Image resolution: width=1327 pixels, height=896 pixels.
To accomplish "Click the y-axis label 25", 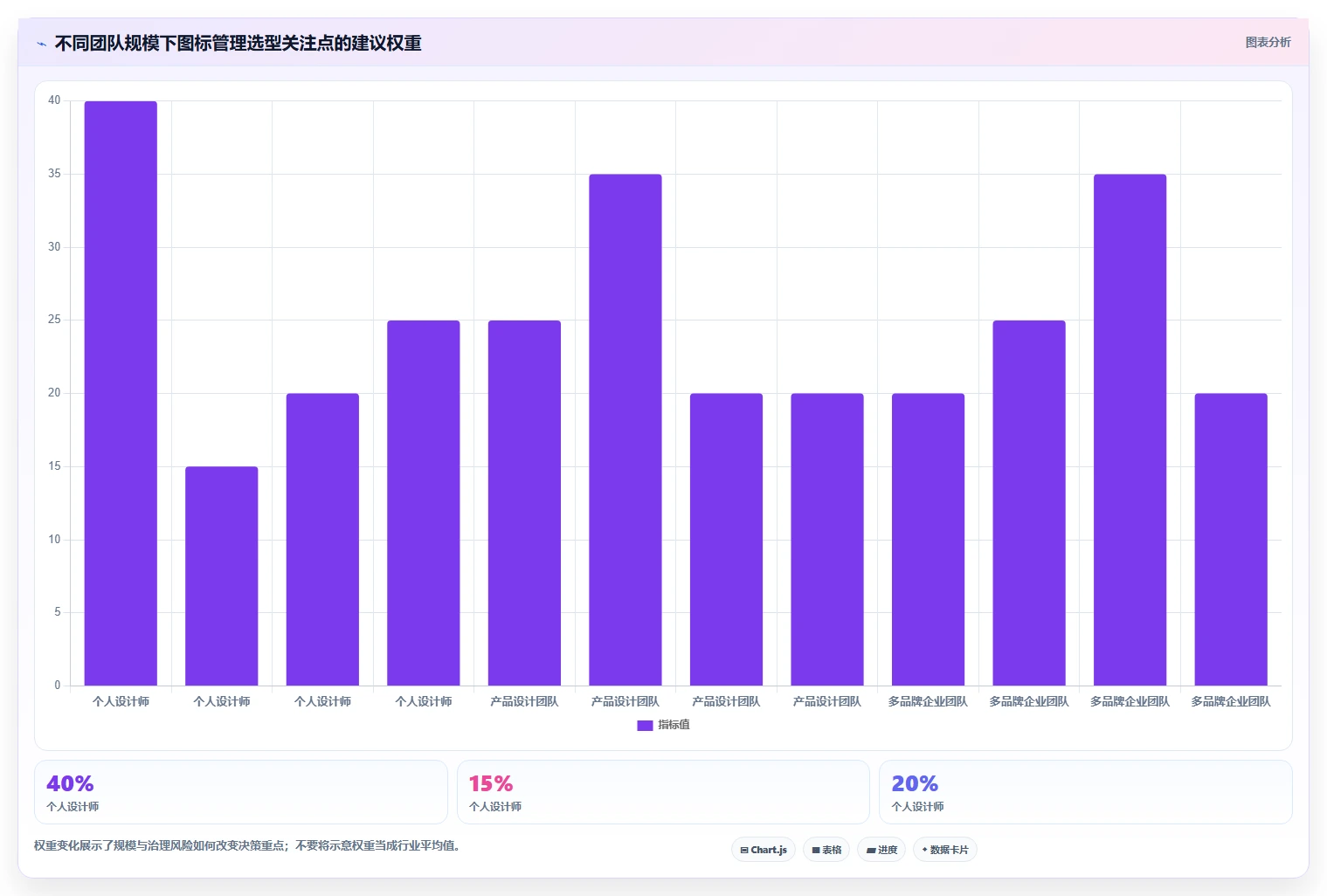I will pos(54,320).
